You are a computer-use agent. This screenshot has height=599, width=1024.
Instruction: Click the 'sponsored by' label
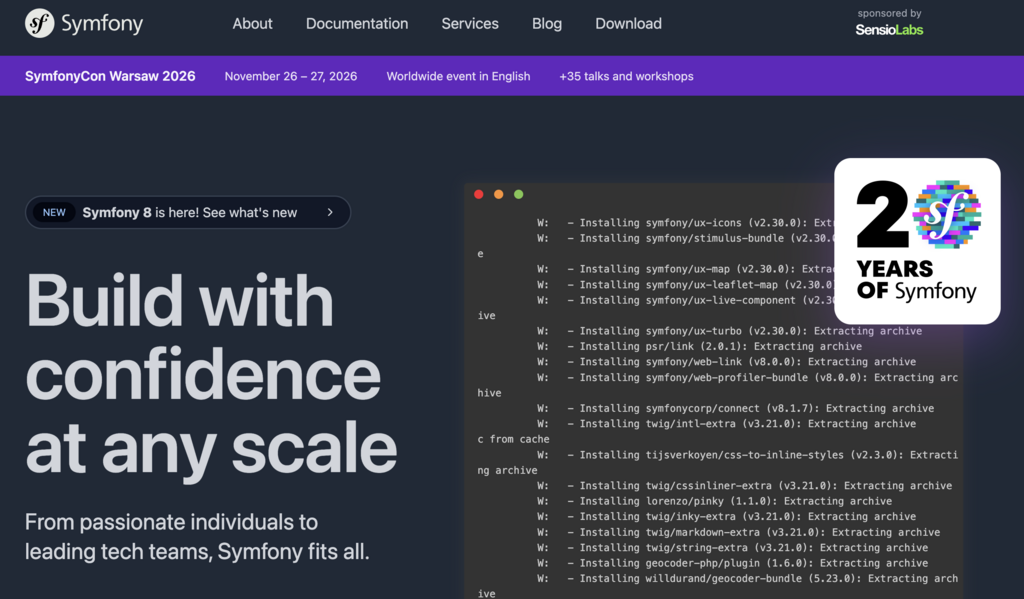point(888,14)
